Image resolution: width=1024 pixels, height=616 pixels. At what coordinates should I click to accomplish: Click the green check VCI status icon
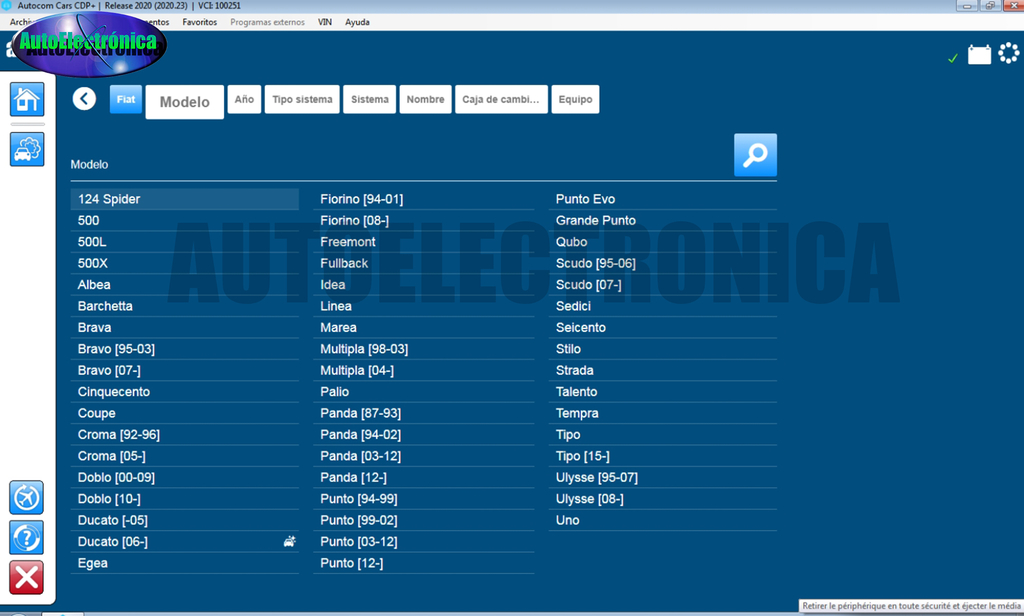click(953, 59)
